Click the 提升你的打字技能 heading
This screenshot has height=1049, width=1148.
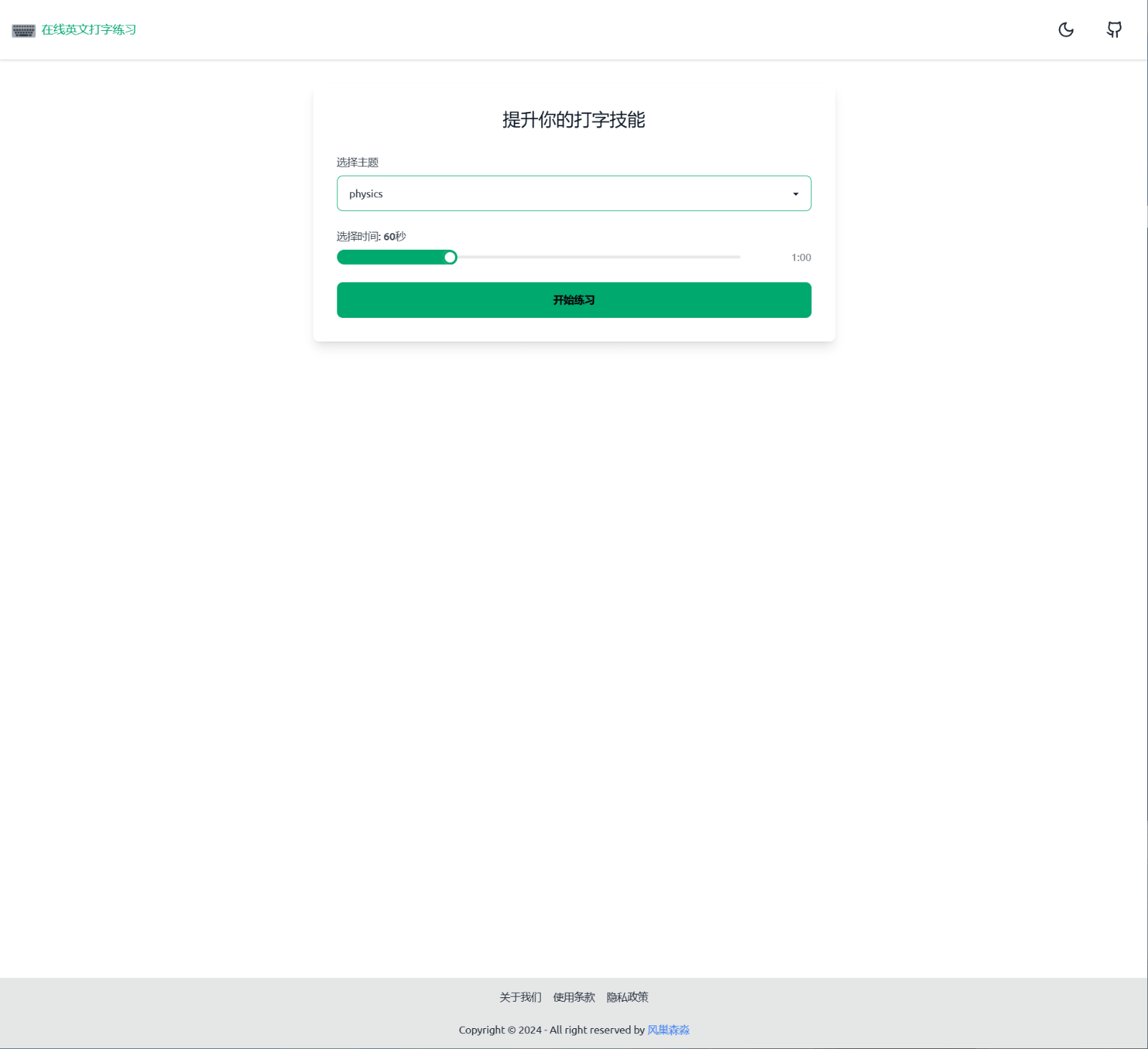tap(574, 120)
